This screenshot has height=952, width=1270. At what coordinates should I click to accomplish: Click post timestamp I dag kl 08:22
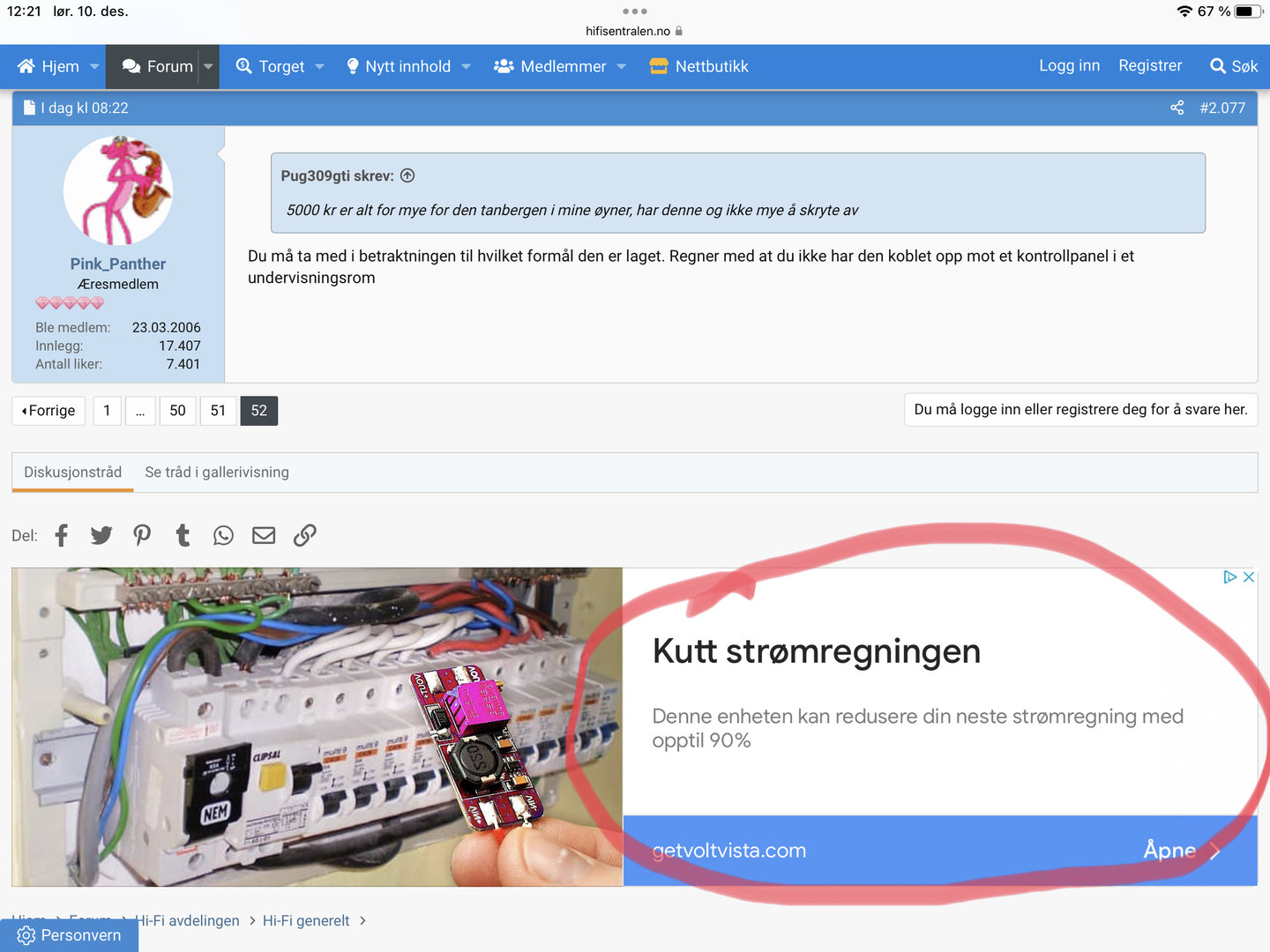click(85, 108)
